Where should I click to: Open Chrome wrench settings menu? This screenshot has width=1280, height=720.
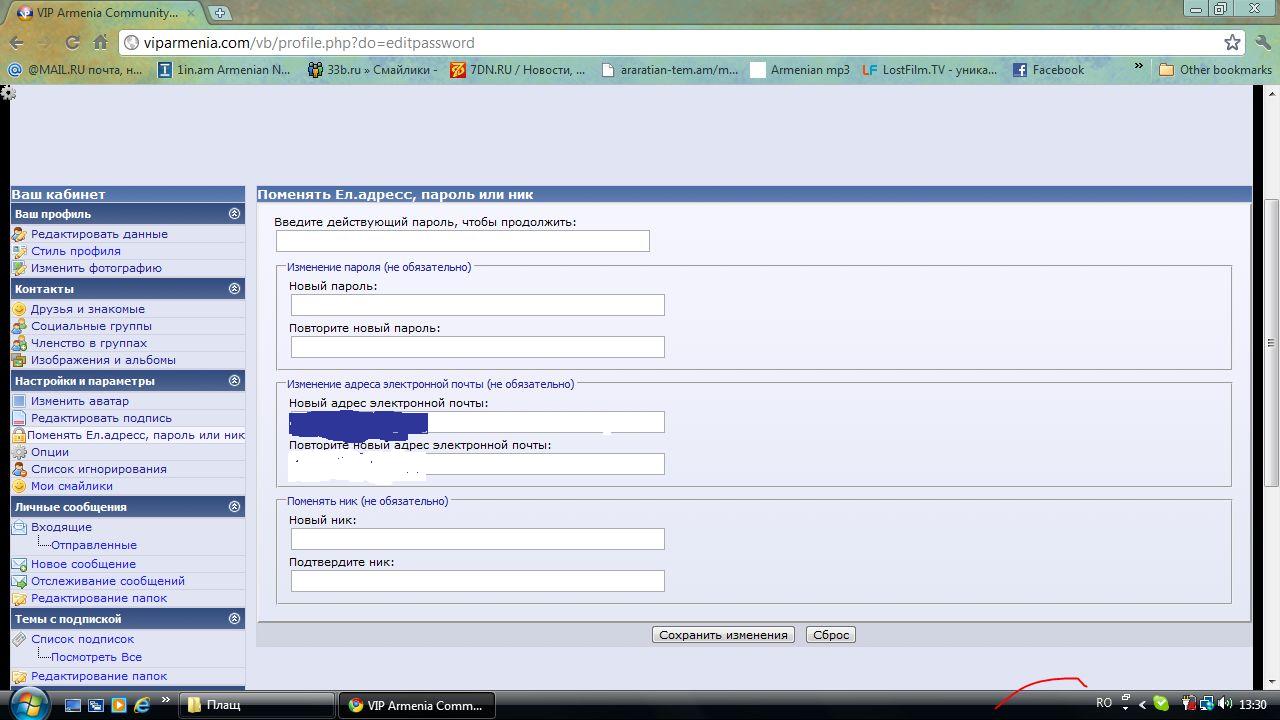[1263, 42]
